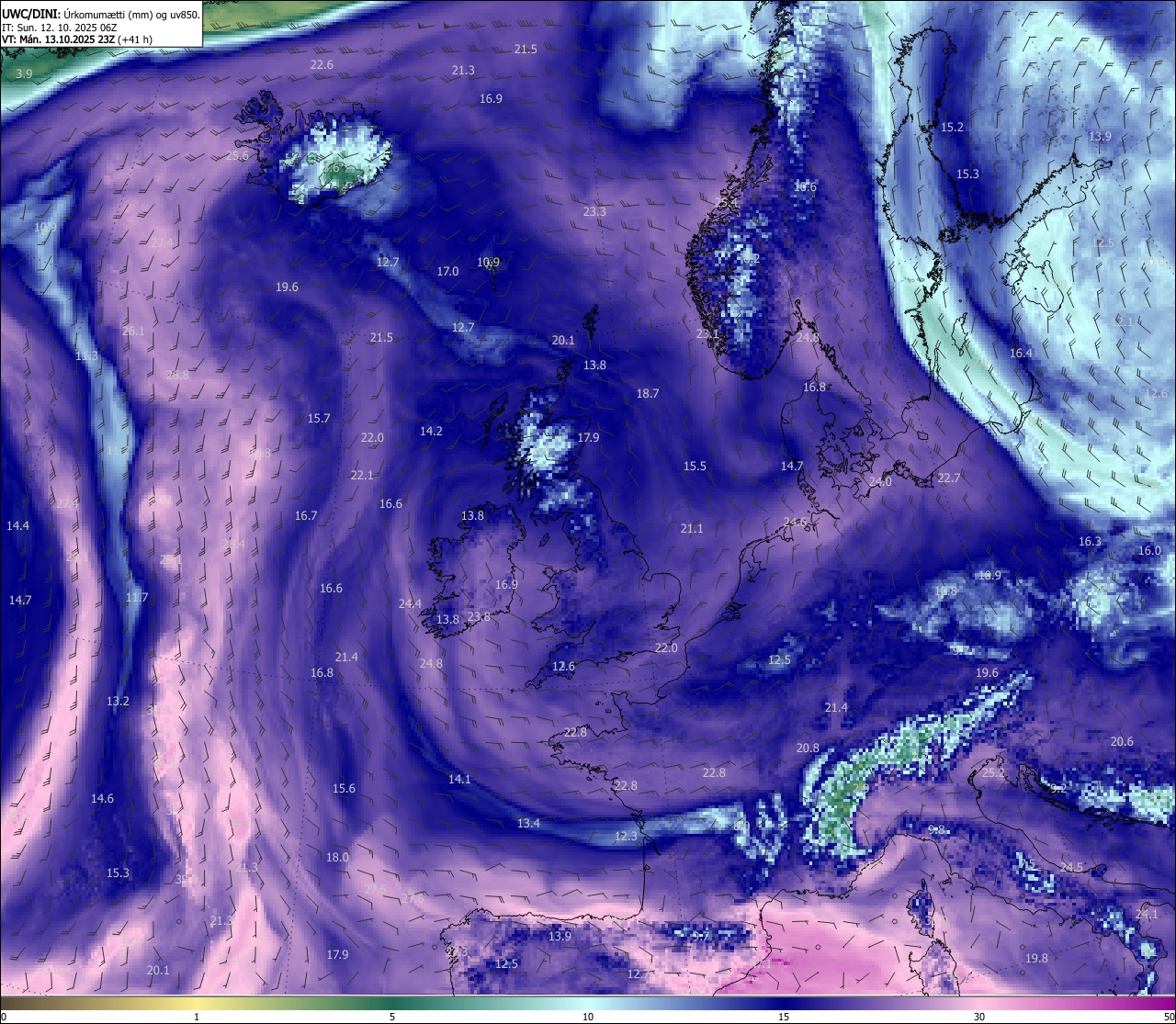Click the '22.7' value on the map

point(948,478)
